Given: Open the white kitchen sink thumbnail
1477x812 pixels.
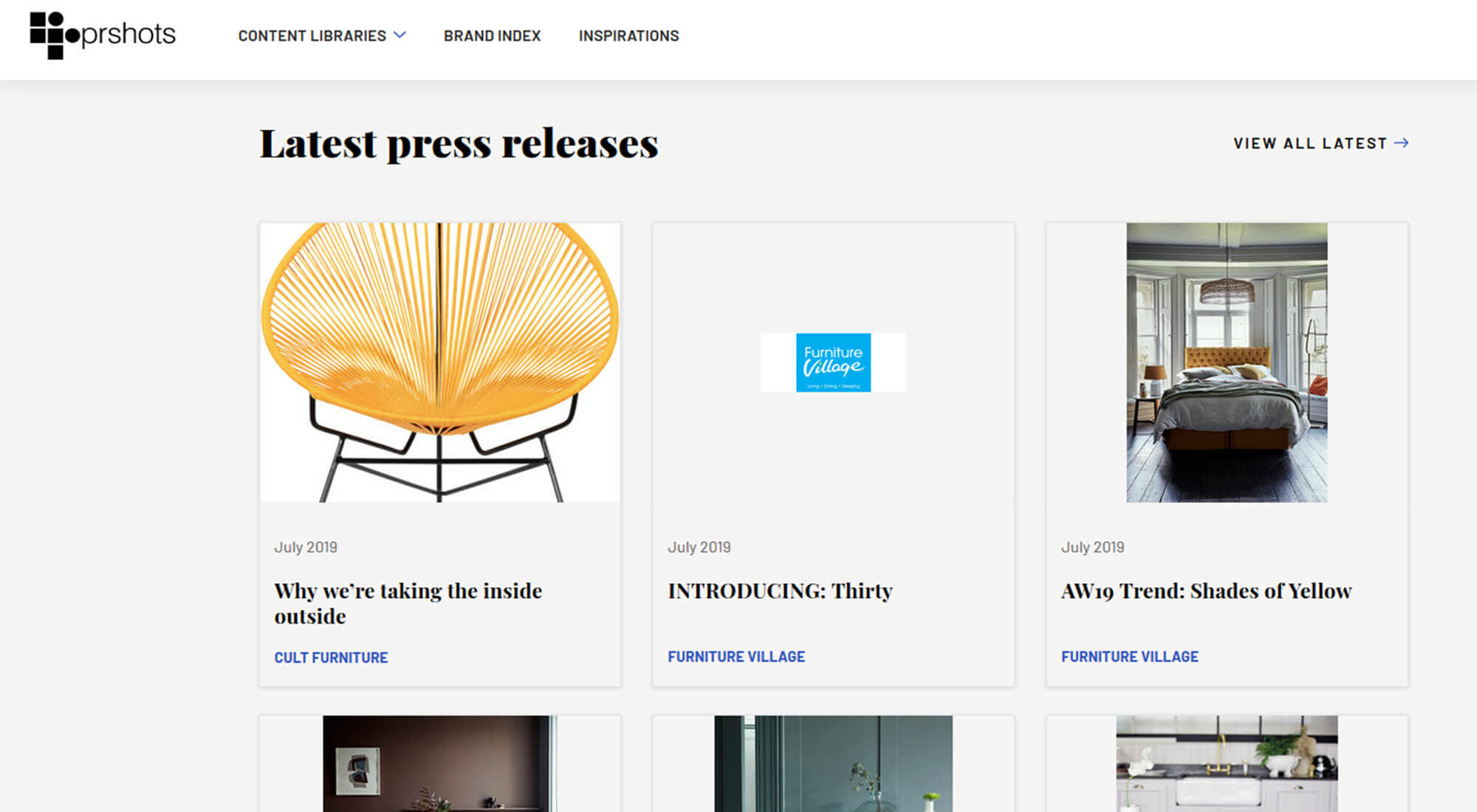Looking at the screenshot, I should pyautogui.click(x=1227, y=763).
